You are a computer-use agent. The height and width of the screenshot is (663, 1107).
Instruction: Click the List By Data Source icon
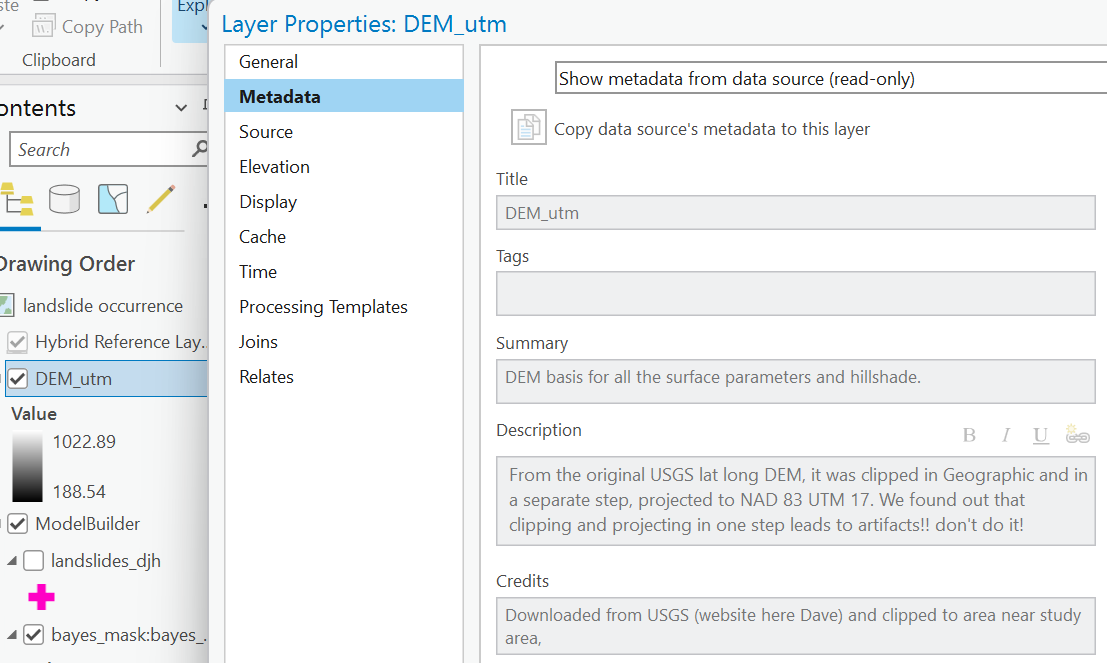65,200
